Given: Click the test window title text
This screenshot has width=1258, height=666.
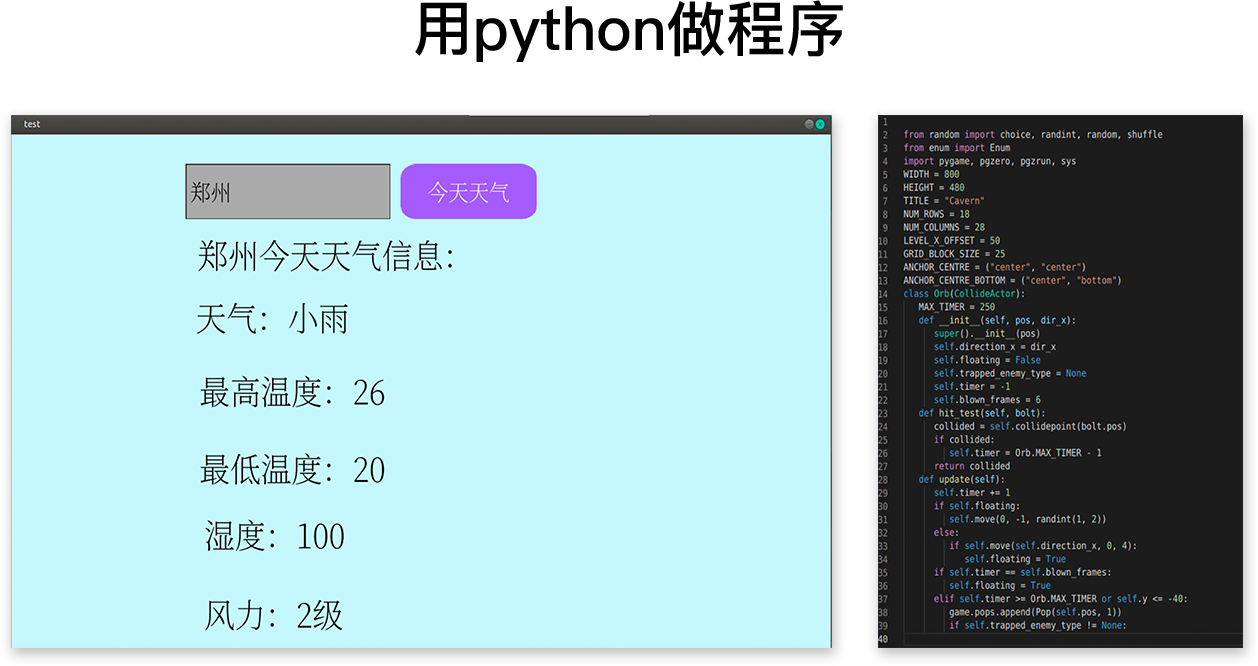Looking at the screenshot, I should tap(32, 124).
